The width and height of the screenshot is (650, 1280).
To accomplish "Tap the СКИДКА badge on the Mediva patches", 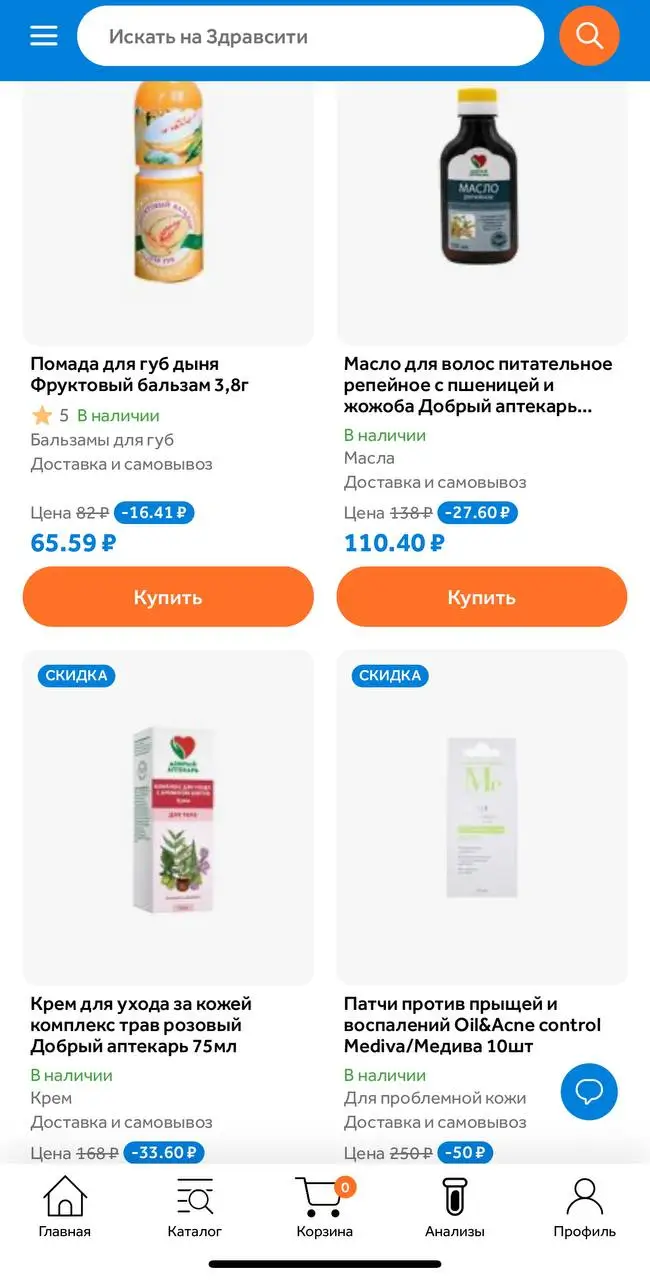I will 390,675.
